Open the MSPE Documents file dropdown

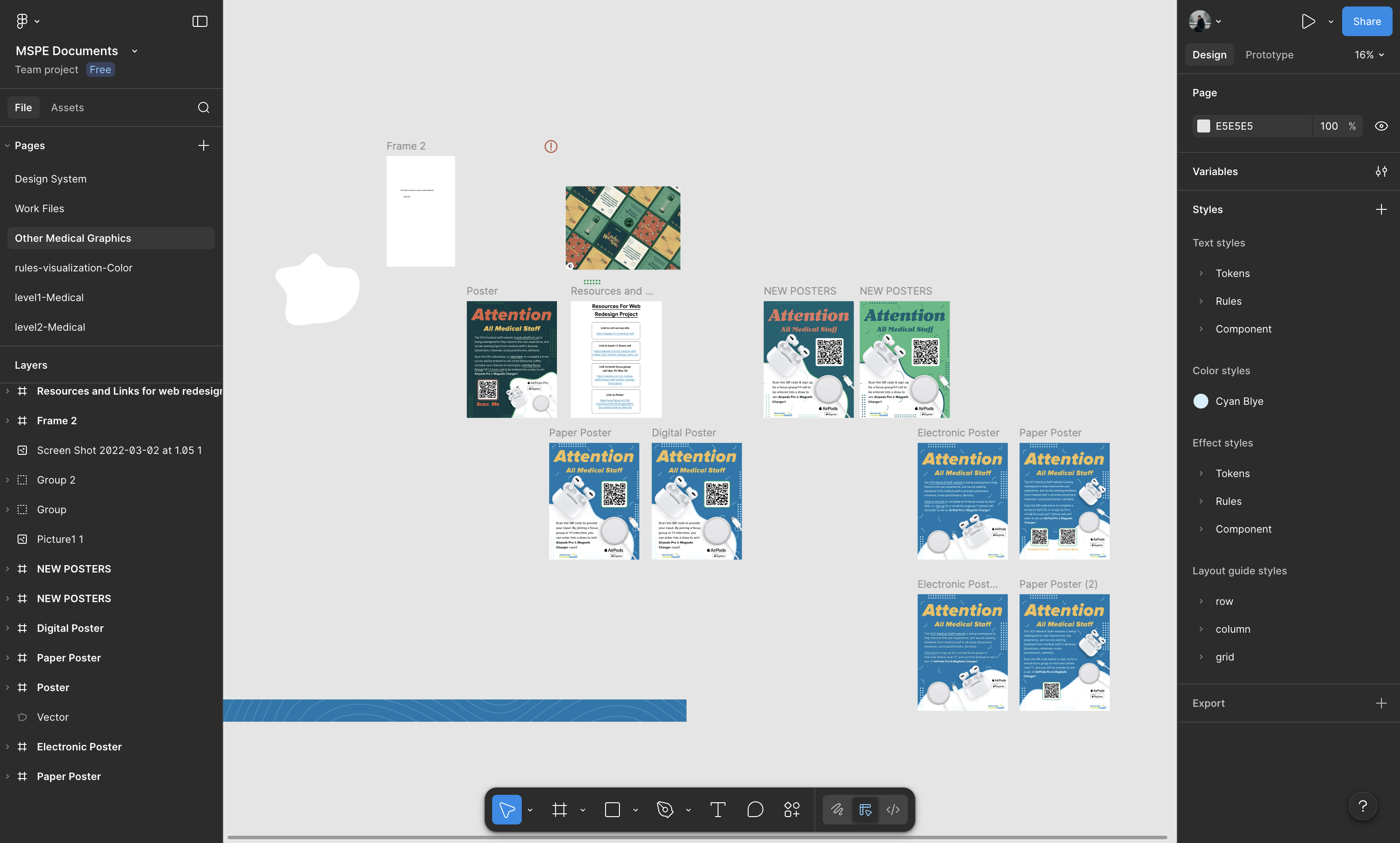pyautogui.click(x=135, y=51)
